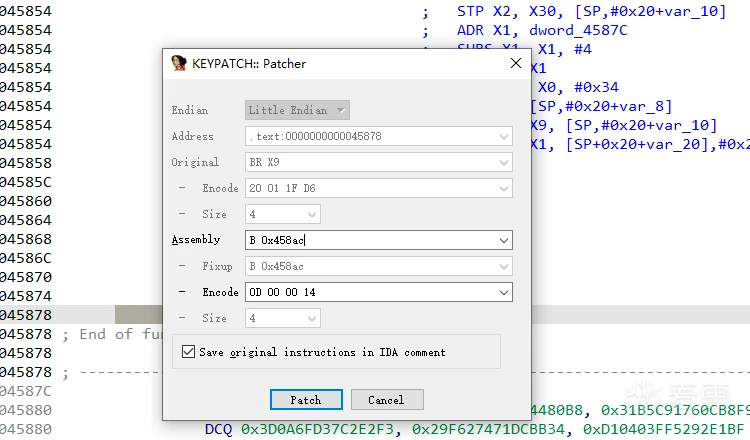Click the KEYPATCH dialog title icon
The height and width of the screenshot is (440, 750).
179,63
